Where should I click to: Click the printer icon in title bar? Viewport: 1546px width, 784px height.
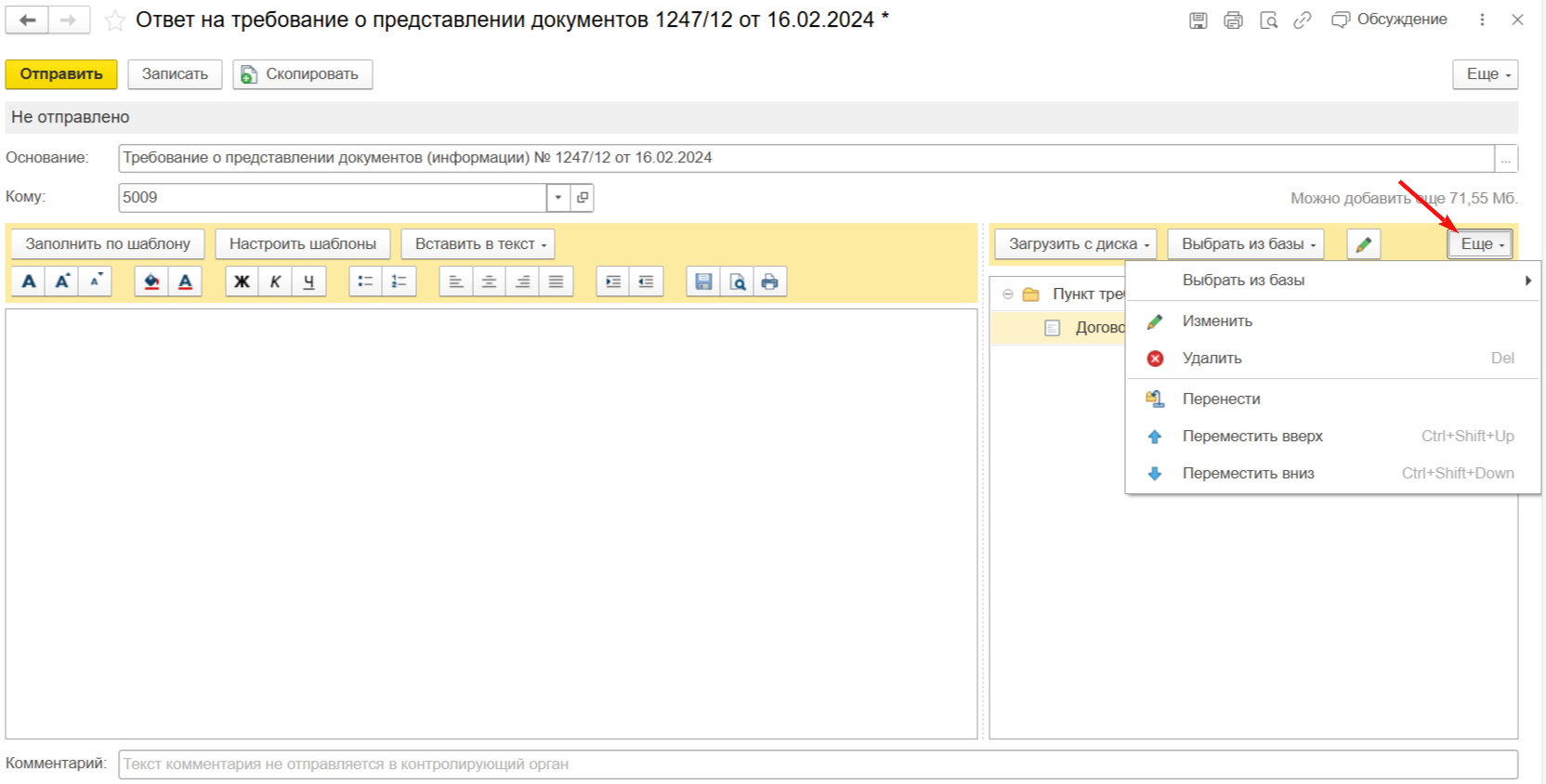(1233, 20)
